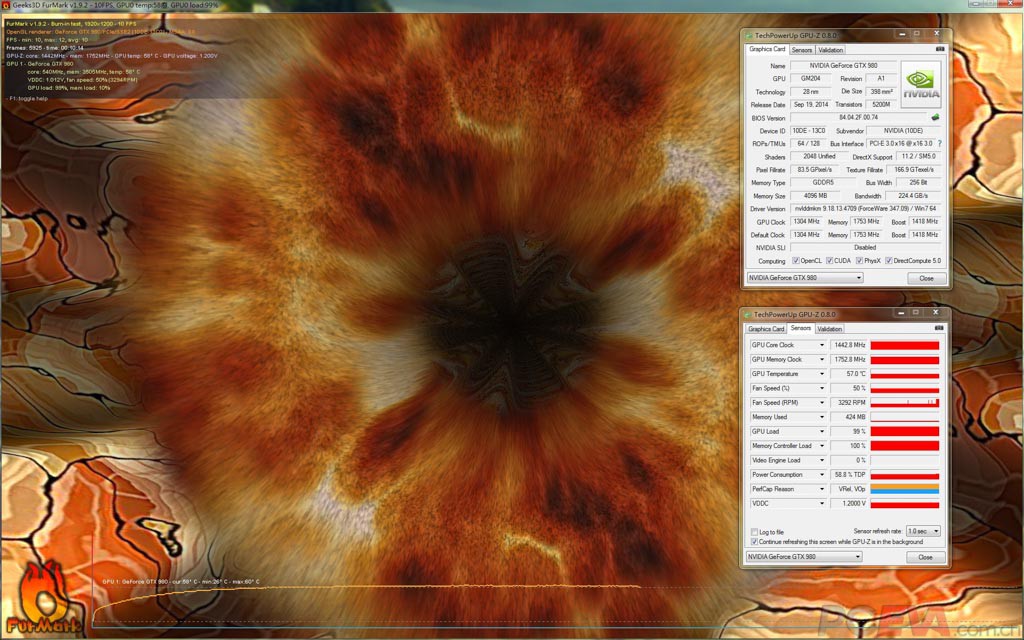The image size is (1024, 640).
Task: Open the Sensor refresh rate dropdown
Action: pyautogui.click(x=923, y=531)
